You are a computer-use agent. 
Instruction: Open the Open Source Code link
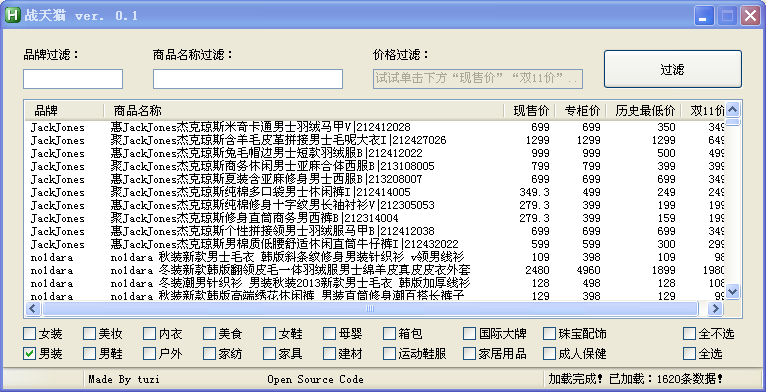click(x=315, y=379)
